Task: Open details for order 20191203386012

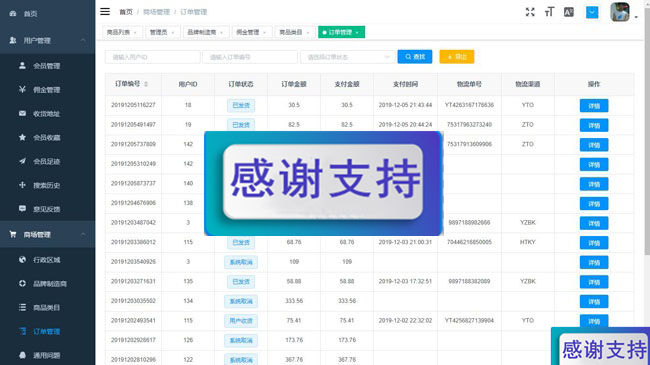Action: [x=594, y=243]
